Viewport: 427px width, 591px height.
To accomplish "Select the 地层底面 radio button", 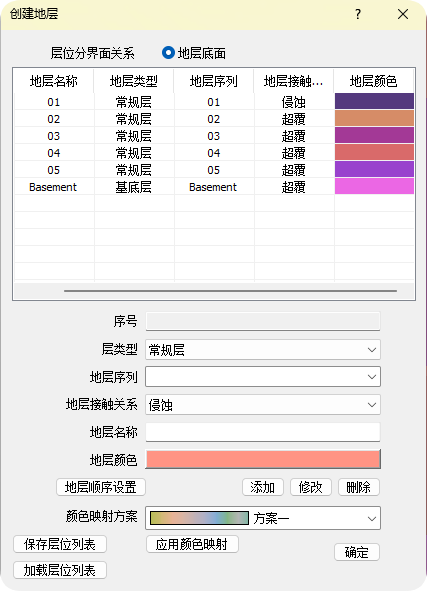I will pyautogui.click(x=168, y=53).
